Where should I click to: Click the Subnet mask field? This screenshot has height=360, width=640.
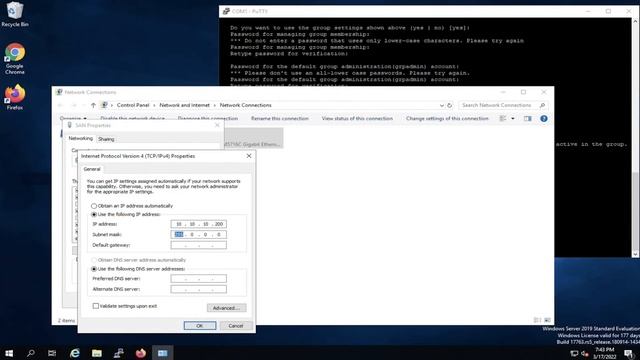coord(198,235)
